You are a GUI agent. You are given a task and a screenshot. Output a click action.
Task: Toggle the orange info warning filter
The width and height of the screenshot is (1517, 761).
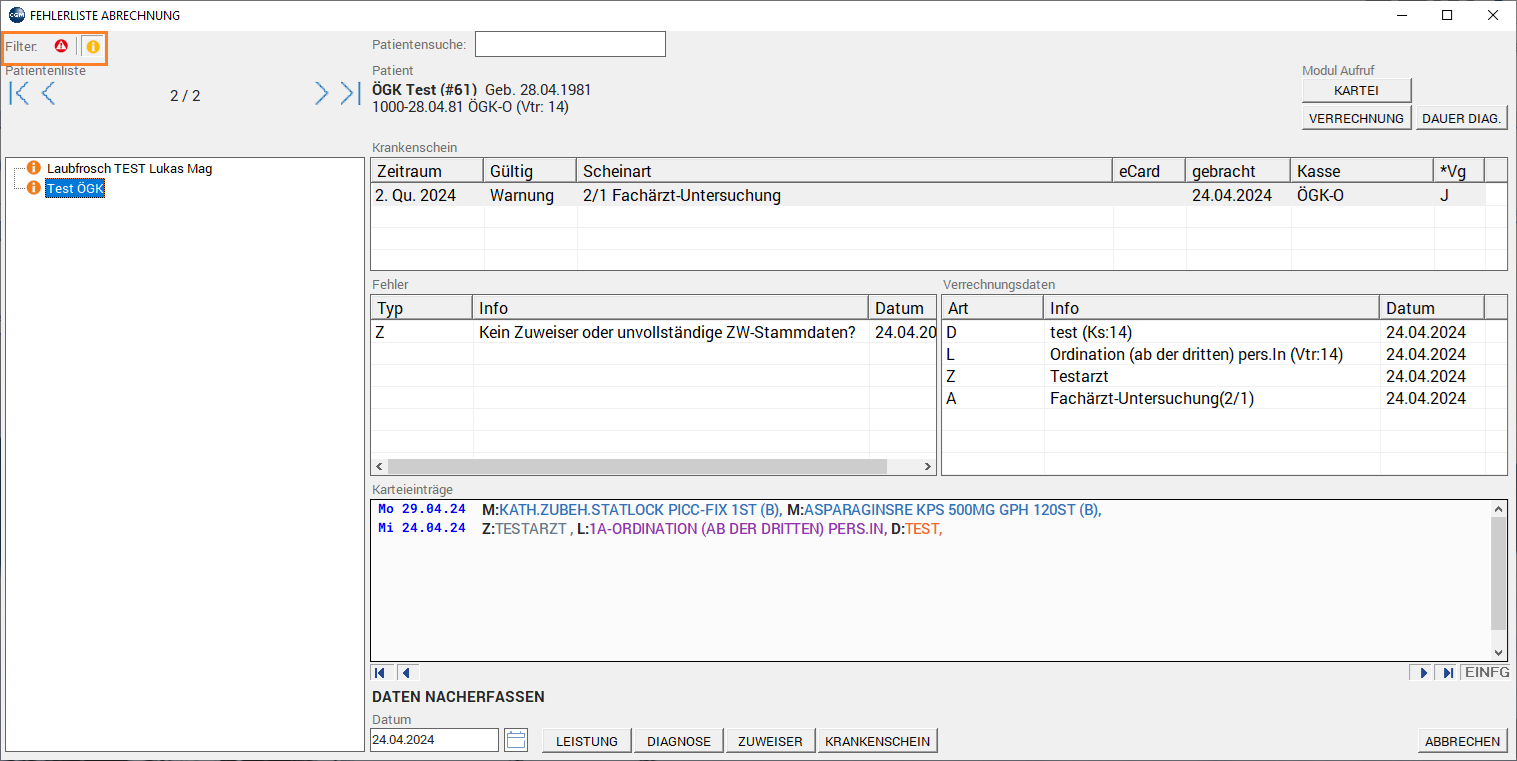93,46
